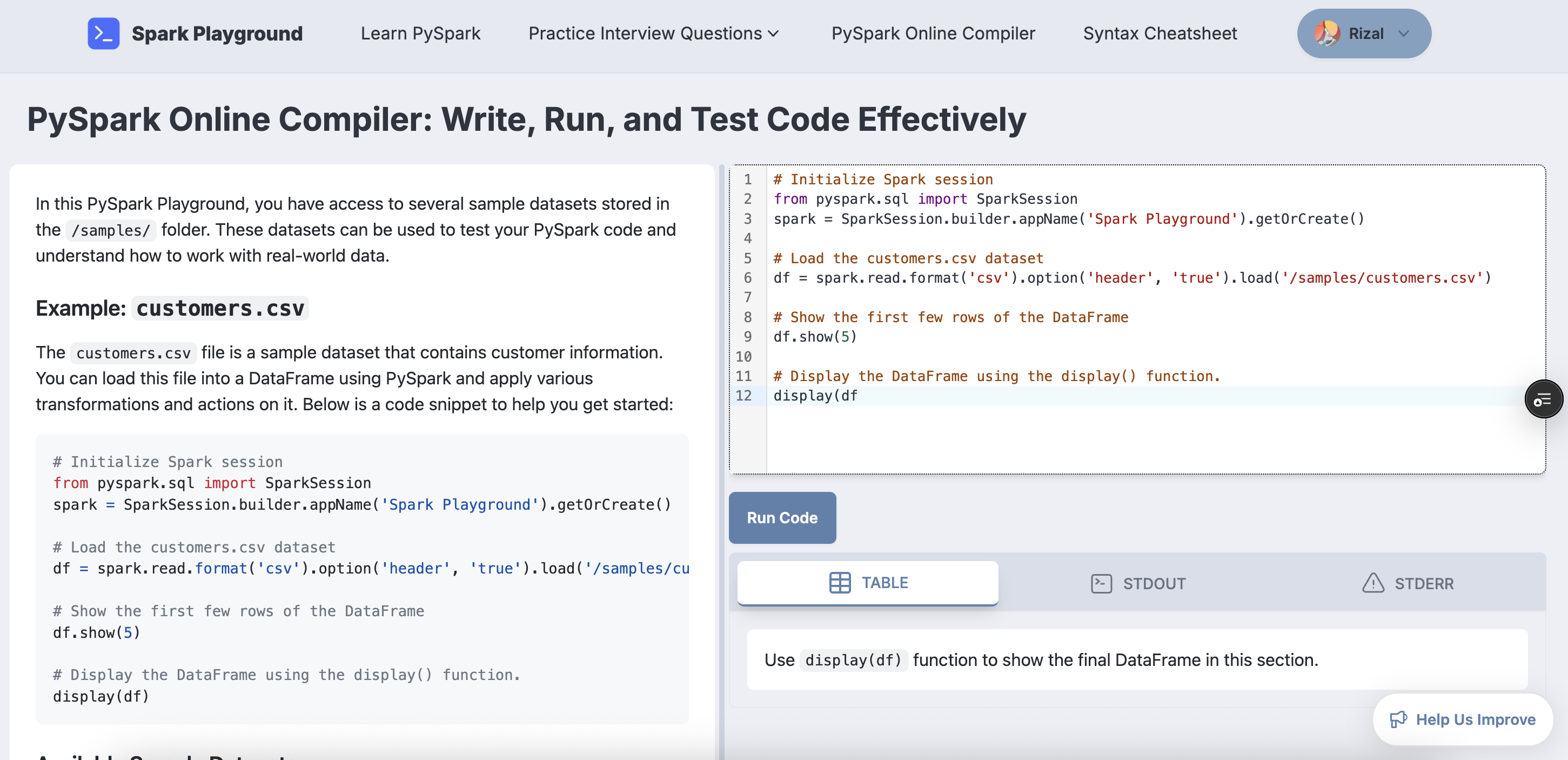Click the warning triangle icon in STDERR tab
This screenshot has height=760, width=1568.
point(1373,583)
